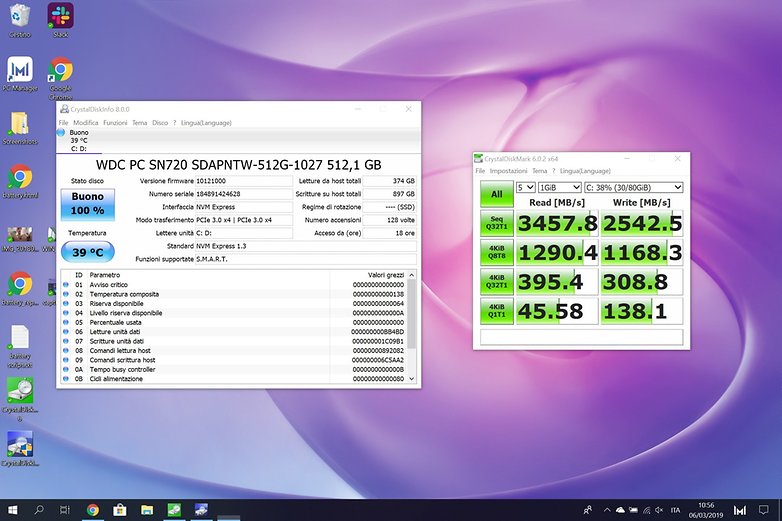Screen dimensions: 782x521
Task: Click the Standard field NVM Express 1.3
Action: coord(306,246)
